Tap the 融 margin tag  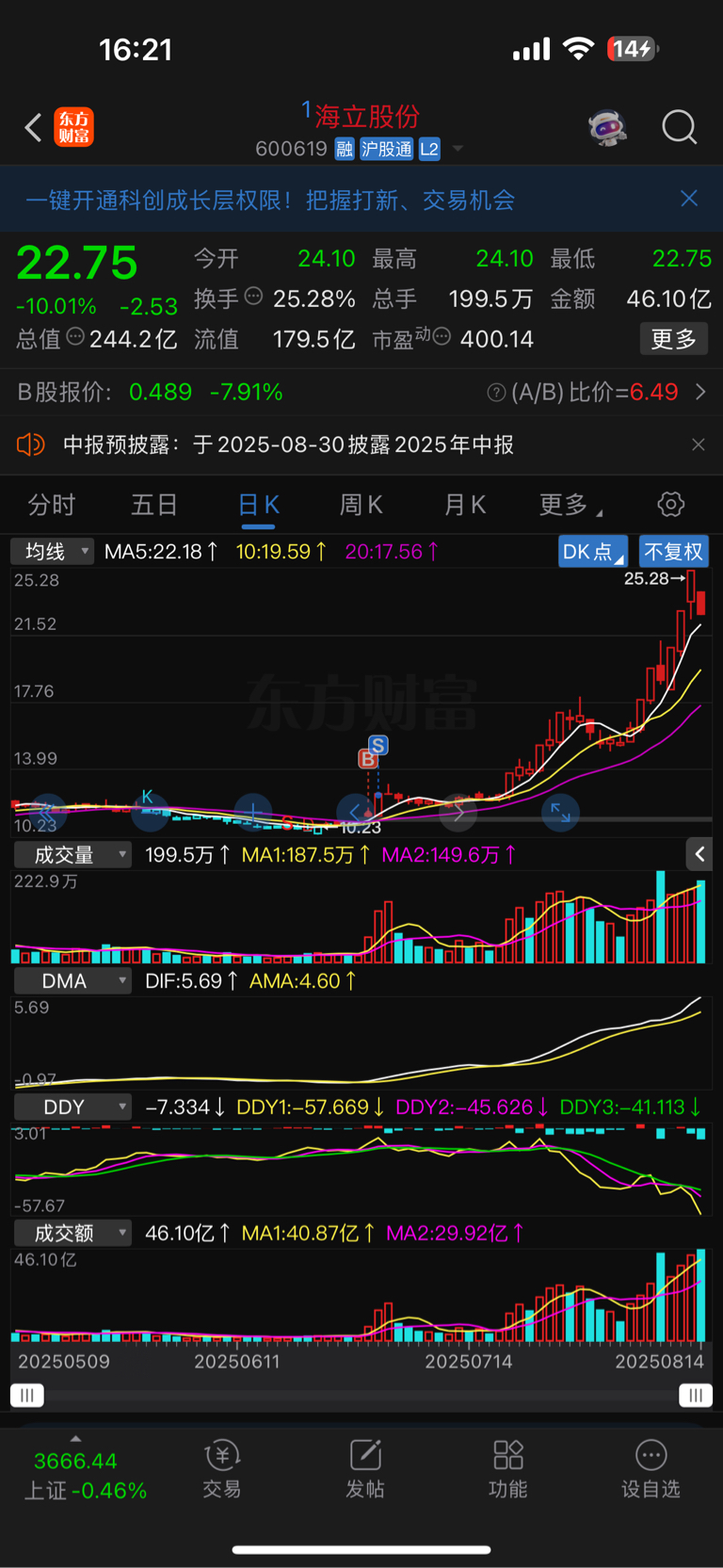click(x=345, y=149)
